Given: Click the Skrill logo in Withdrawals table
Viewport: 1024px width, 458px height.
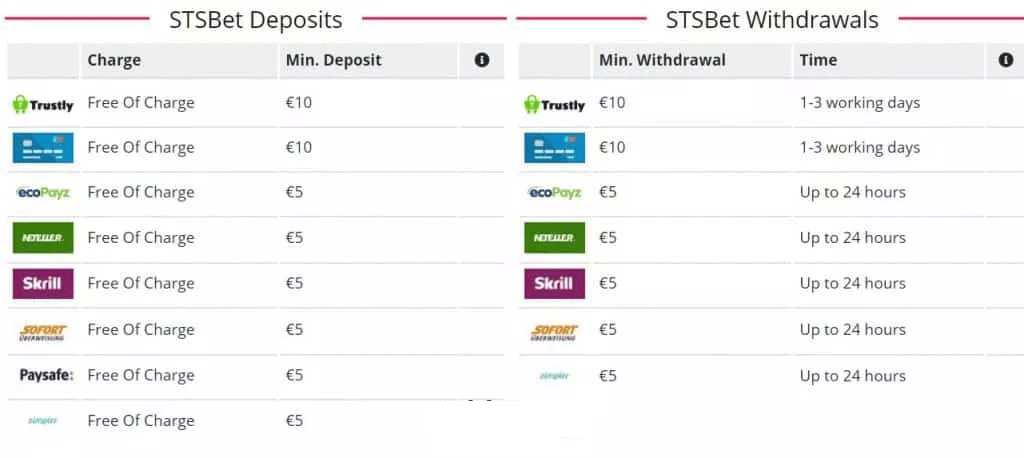Looking at the screenshot, I should [554, 284].
